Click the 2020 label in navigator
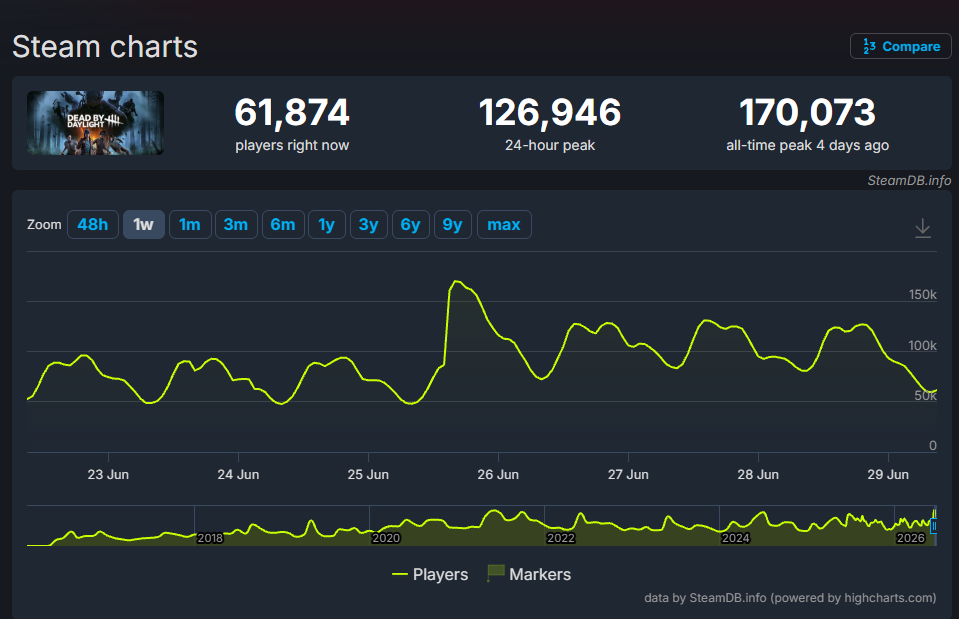959x620 pixels. [x=386, y=538]
